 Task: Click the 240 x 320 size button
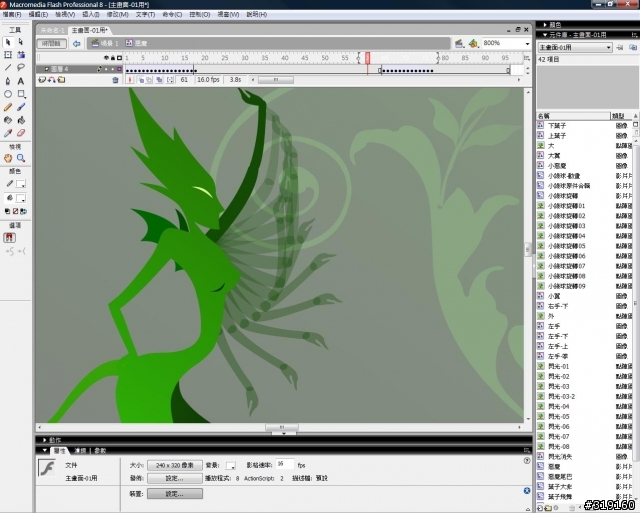pyautogui.click(x=175, y=465)
